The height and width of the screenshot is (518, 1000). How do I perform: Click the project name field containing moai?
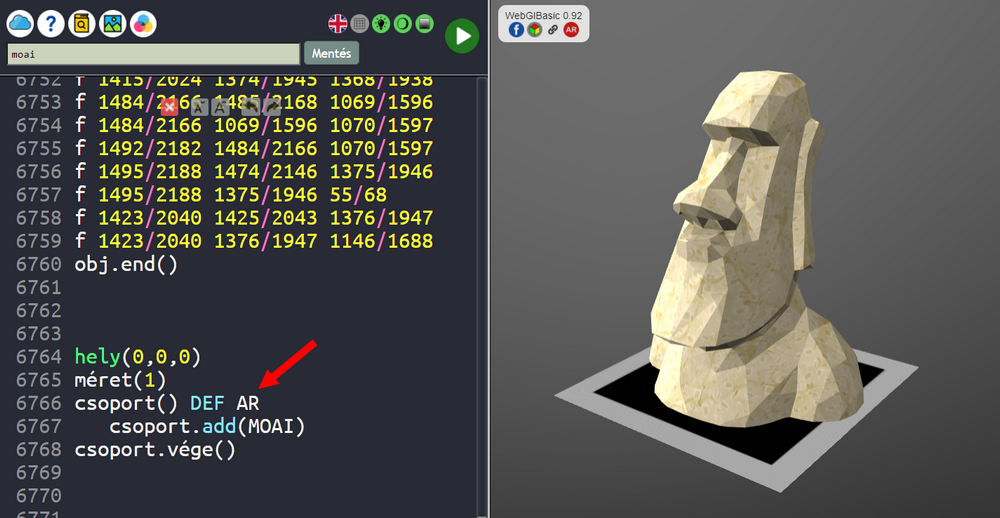click(x=153, y=54)
